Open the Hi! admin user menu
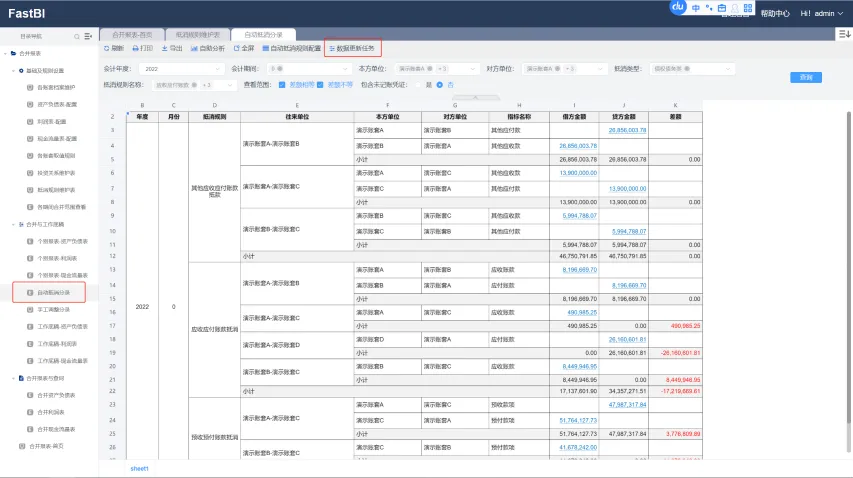Screen dimensions: 853x478 tap(821, 14)
